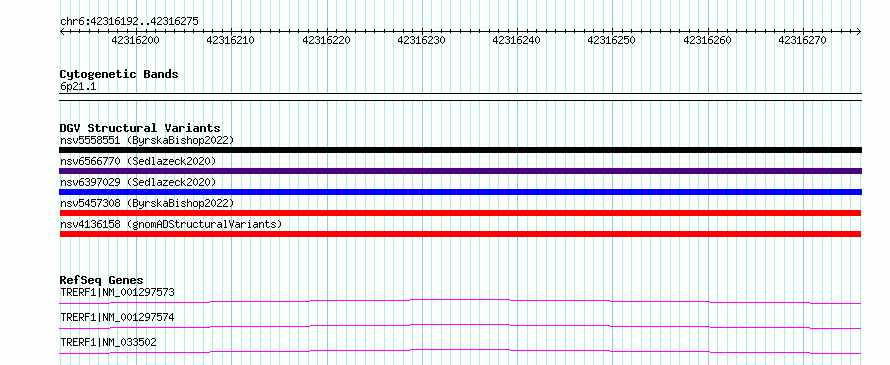This screenshot has height=365, width=890.
Task: Select transcript label TRERF1|NM_033502
Action: tap(108, 342)
